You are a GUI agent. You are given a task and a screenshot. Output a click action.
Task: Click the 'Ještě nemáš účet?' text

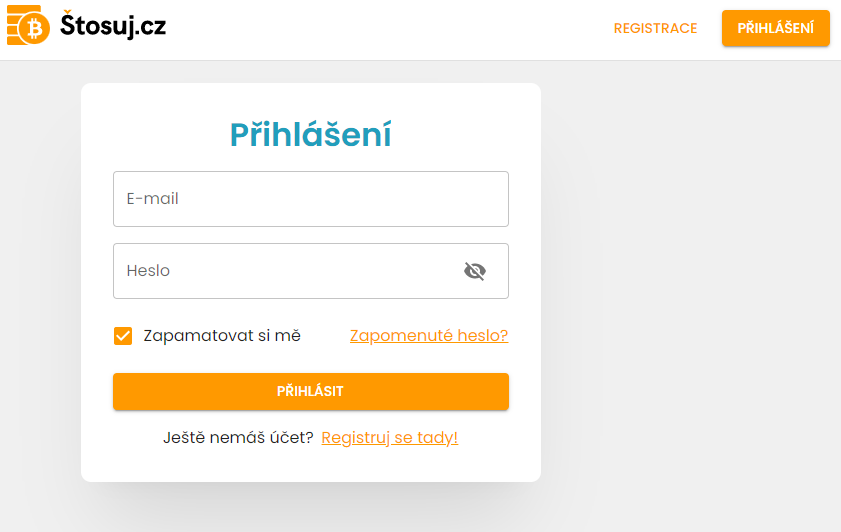tap(238, 438)
